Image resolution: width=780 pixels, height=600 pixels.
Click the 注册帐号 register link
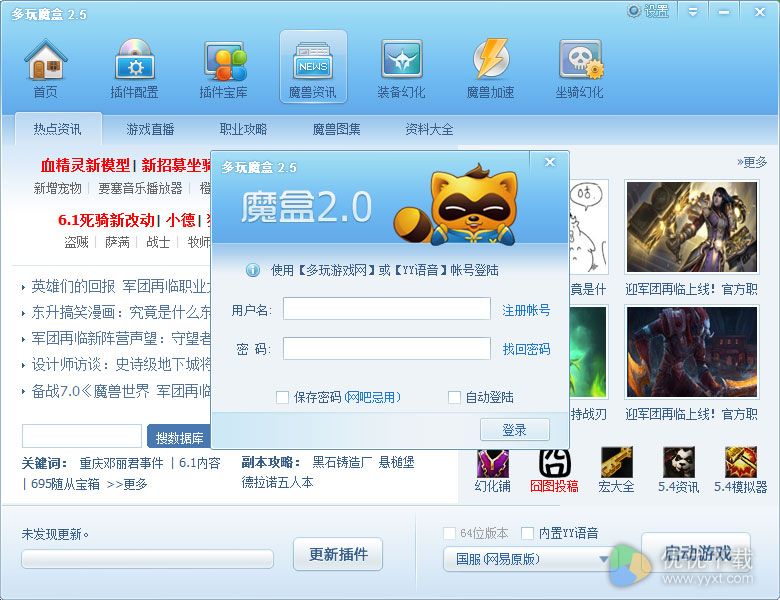[x=526, y=310]
